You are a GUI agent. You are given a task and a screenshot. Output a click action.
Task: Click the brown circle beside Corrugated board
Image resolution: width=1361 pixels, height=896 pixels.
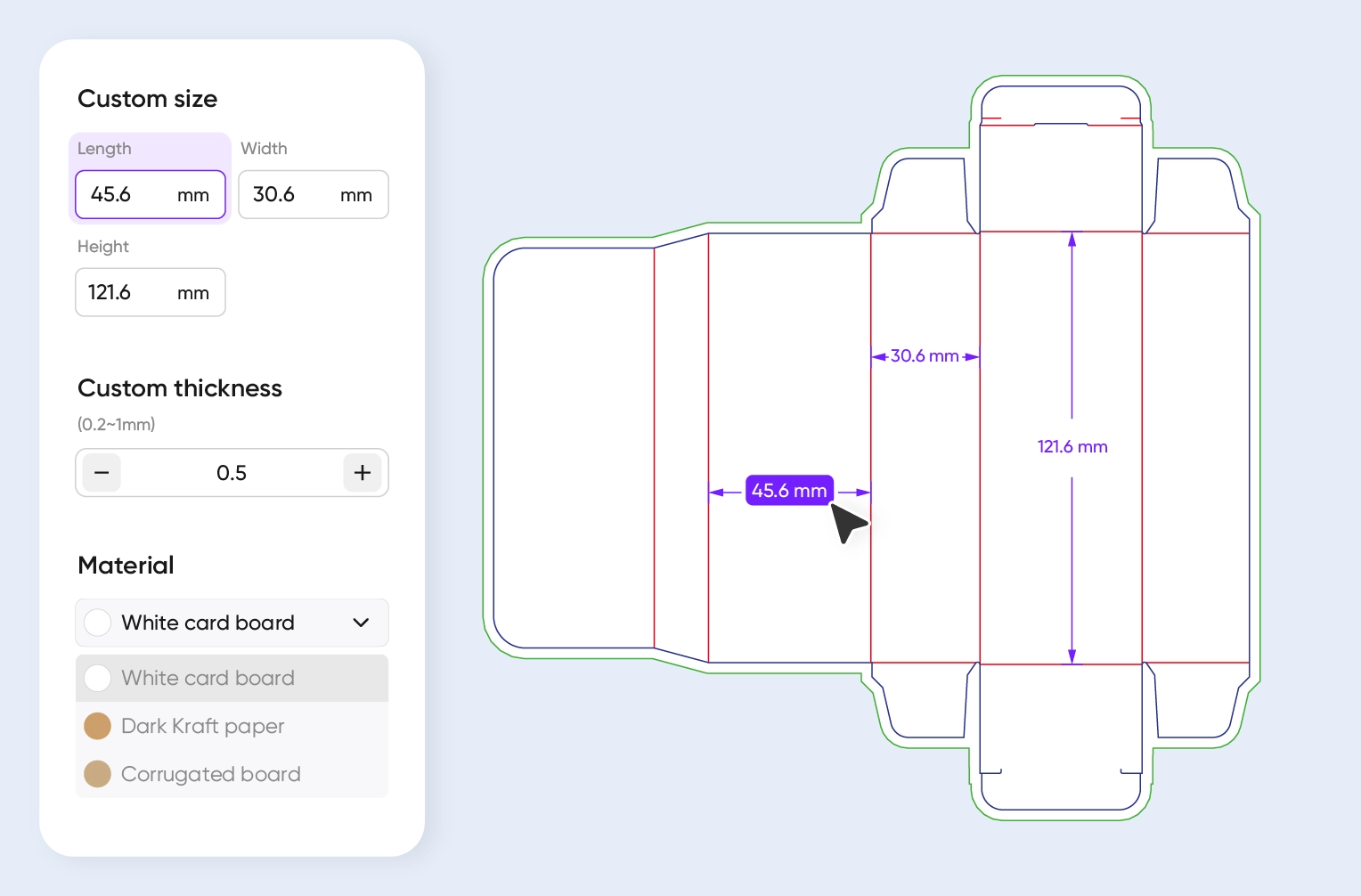[97, 774]
